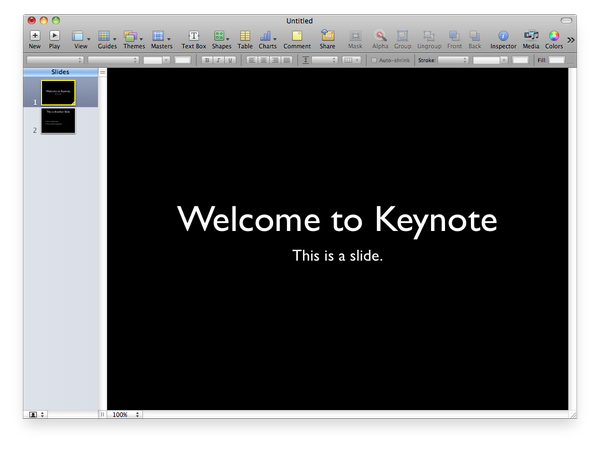
Task: Click the Slides panel header
Action: [60, 72]
